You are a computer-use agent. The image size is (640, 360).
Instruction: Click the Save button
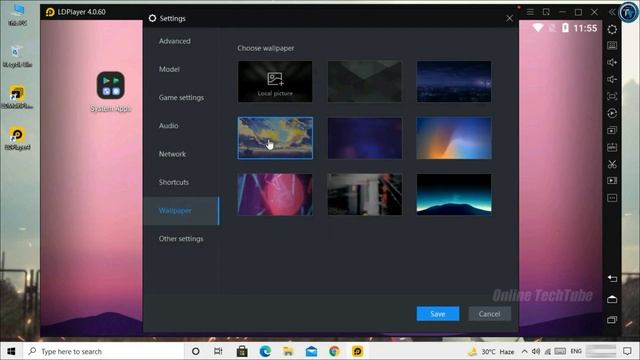click(x=438, y=314)
